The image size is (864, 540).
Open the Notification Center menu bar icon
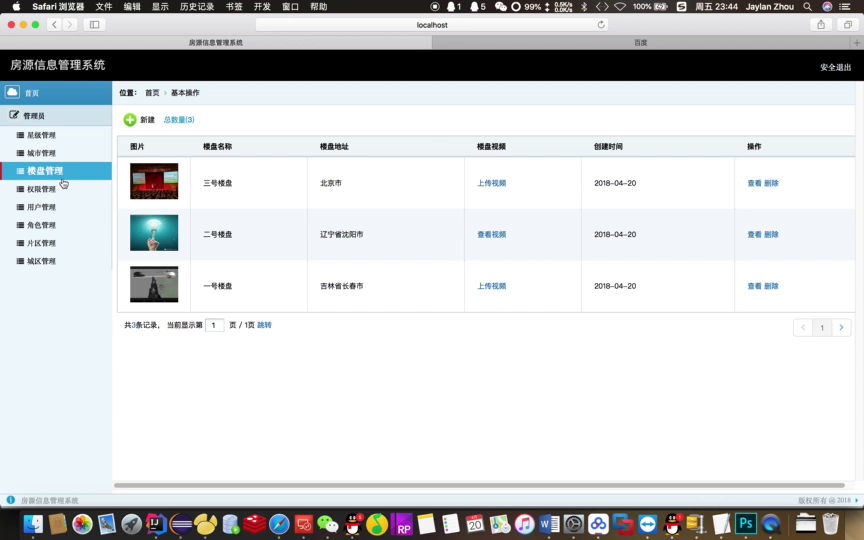point(844,7)
